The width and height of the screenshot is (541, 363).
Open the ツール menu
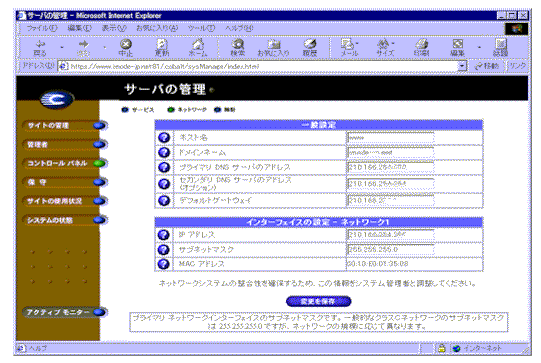pyautogui.click(x=201, y=28)
